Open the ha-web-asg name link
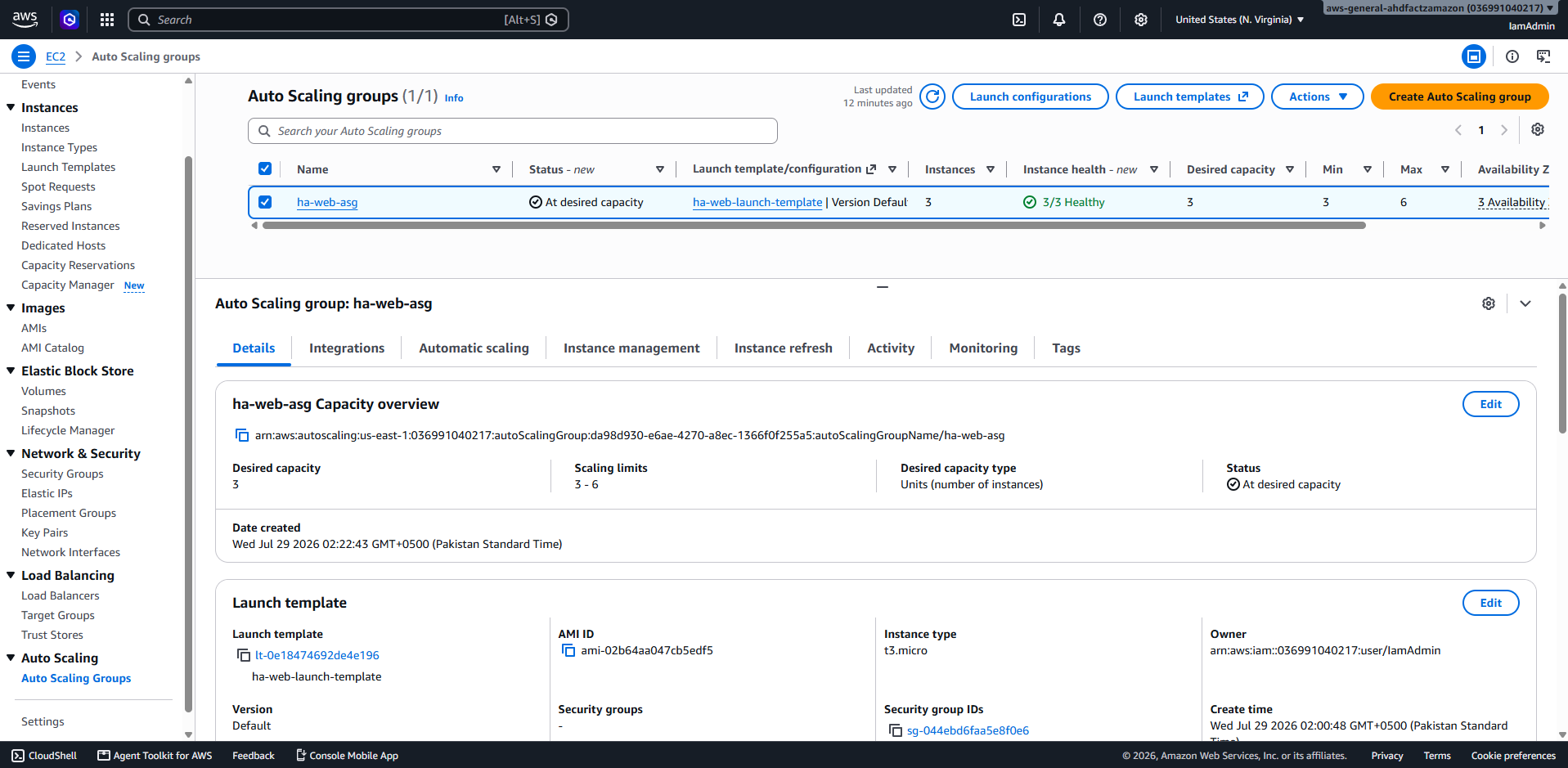This screenshot has width=1568, height=768. 327,202
